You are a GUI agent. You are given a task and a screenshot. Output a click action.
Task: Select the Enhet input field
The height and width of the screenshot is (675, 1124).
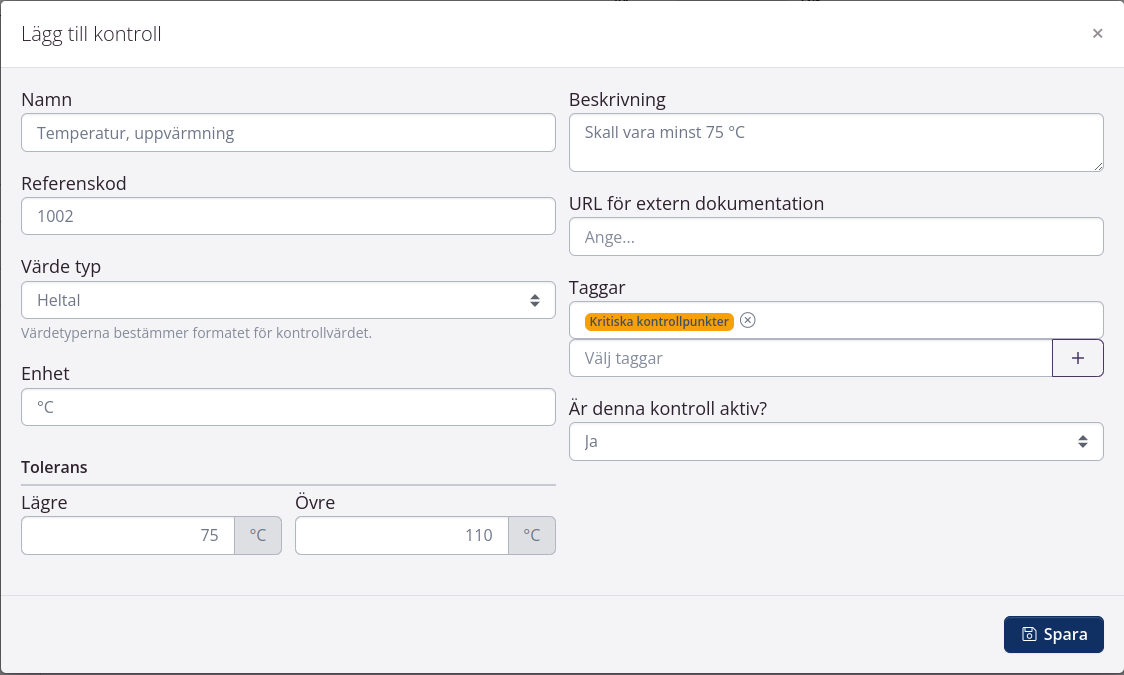(288, 407)
